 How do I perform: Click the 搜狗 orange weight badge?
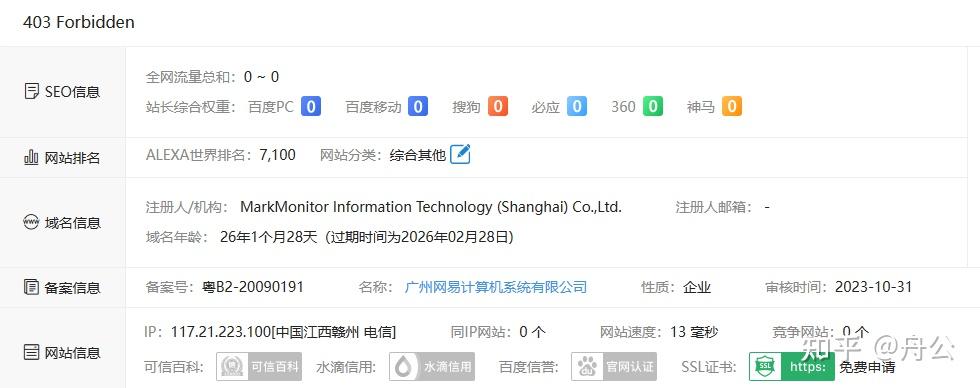[498, 106]
